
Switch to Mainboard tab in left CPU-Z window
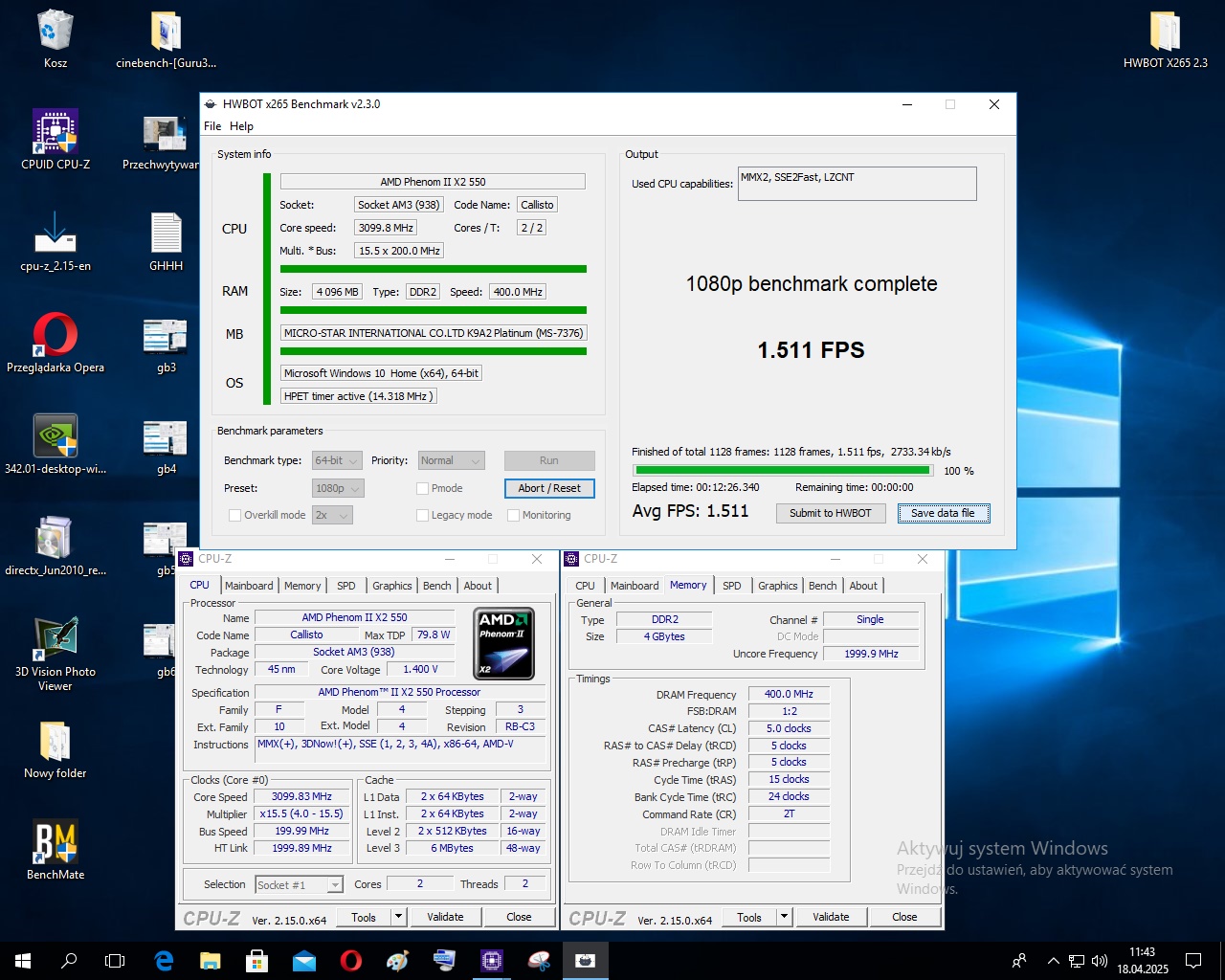tap(249, 586)
